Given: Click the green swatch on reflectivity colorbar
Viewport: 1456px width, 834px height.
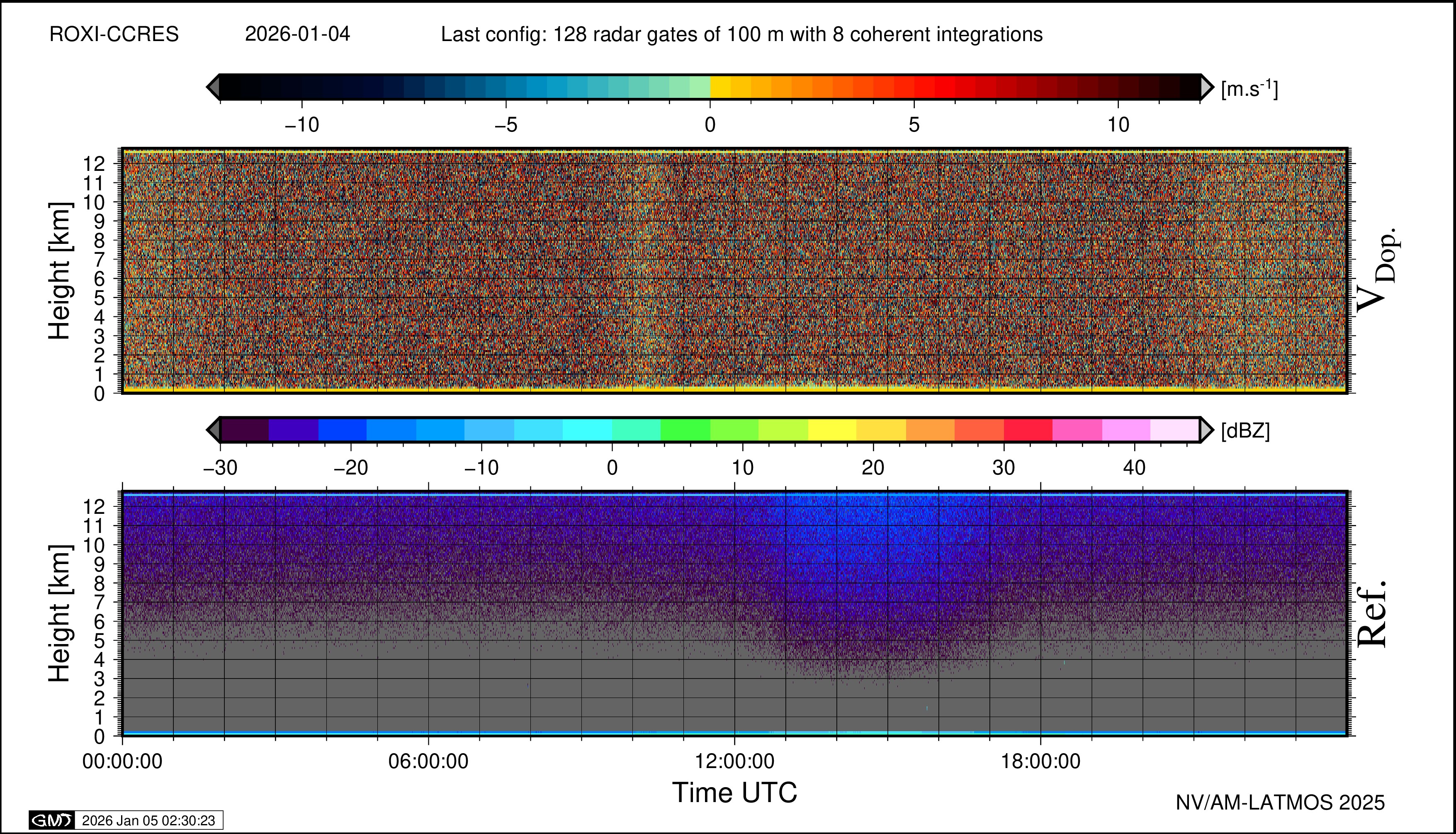Looking at the screenshot, I should click(685, 430).
